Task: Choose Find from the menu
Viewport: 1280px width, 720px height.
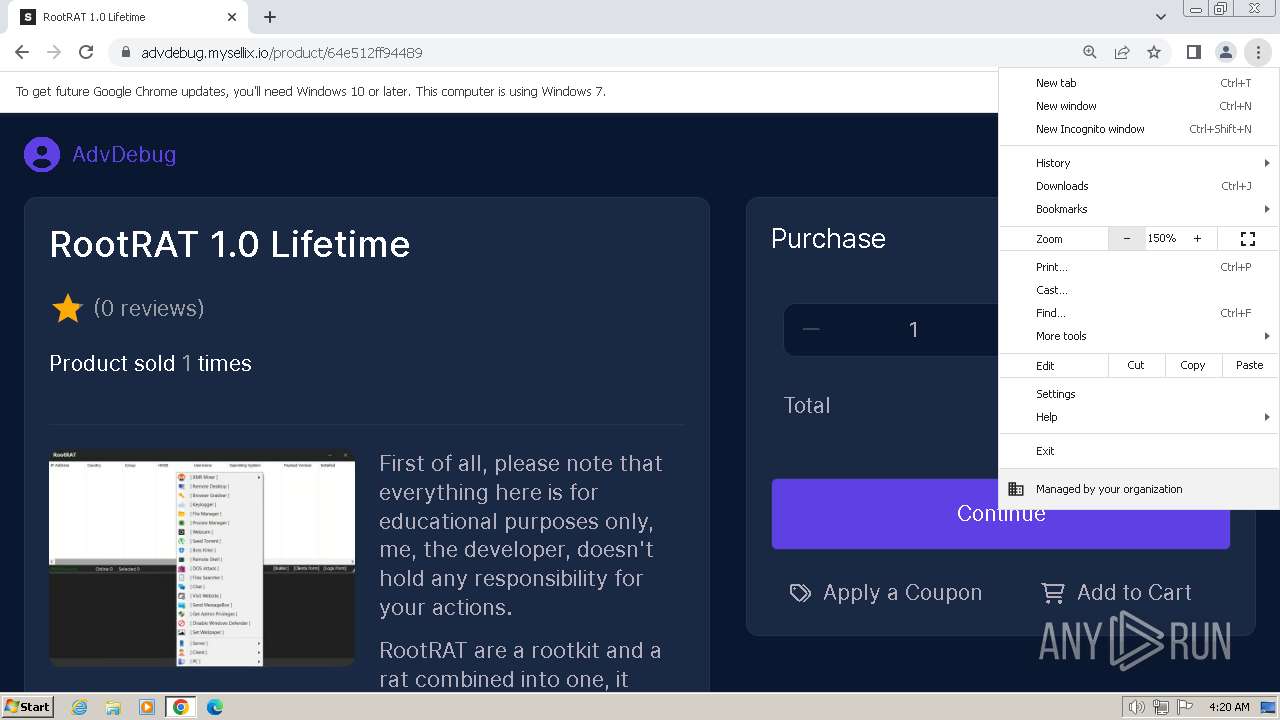Action: (1138, 313)
